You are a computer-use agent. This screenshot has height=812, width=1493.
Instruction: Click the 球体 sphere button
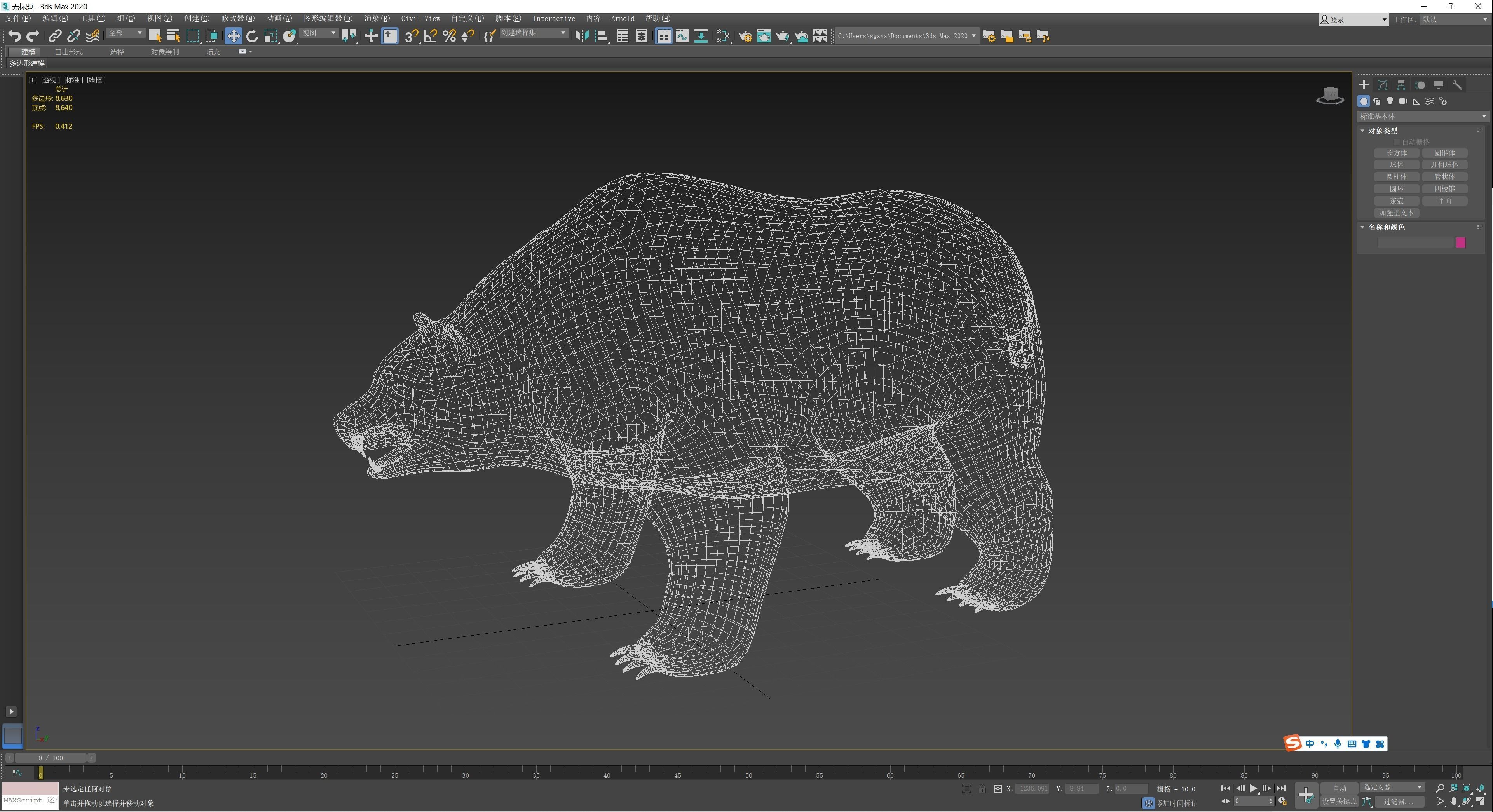(1396, 165)
